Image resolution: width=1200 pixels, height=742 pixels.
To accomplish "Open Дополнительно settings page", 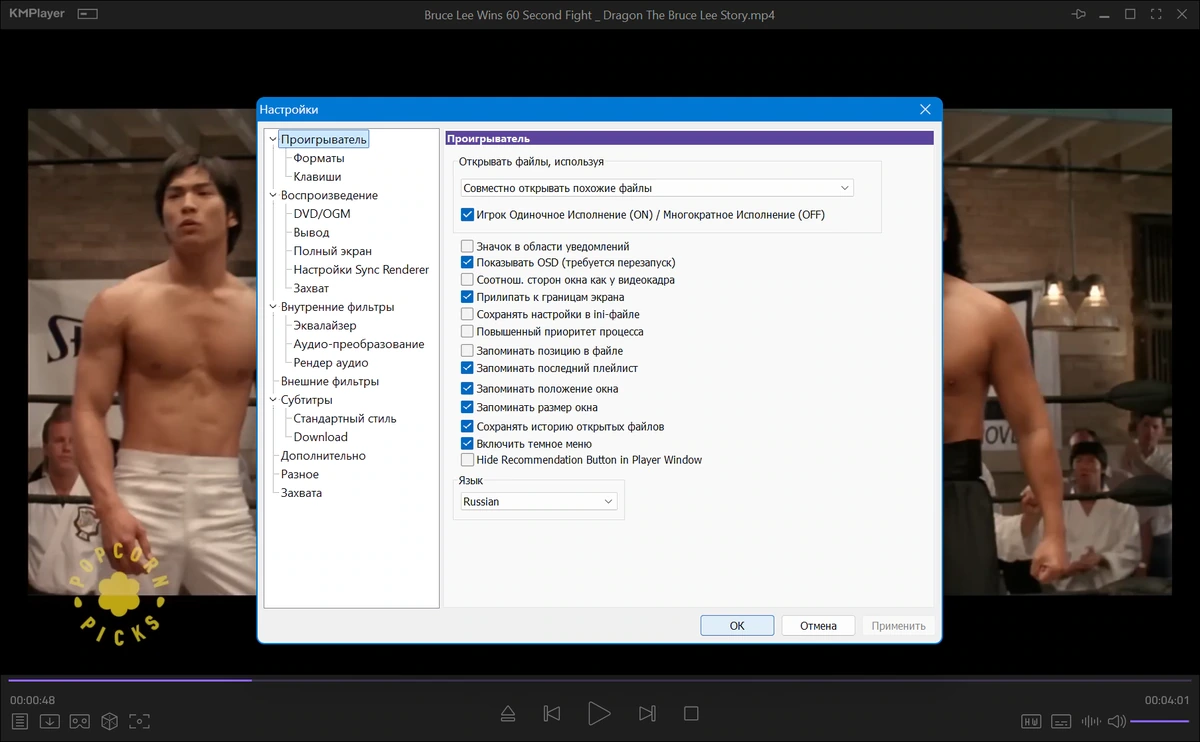I will 323,456.
